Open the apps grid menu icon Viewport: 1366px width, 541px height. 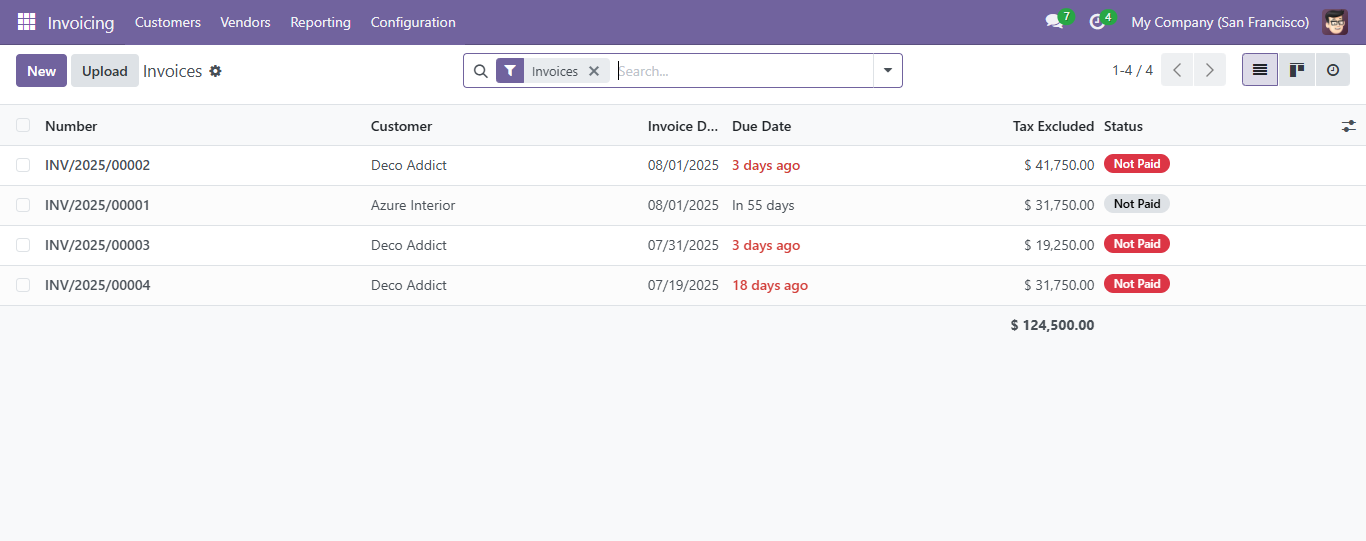(x=26, y=22)
